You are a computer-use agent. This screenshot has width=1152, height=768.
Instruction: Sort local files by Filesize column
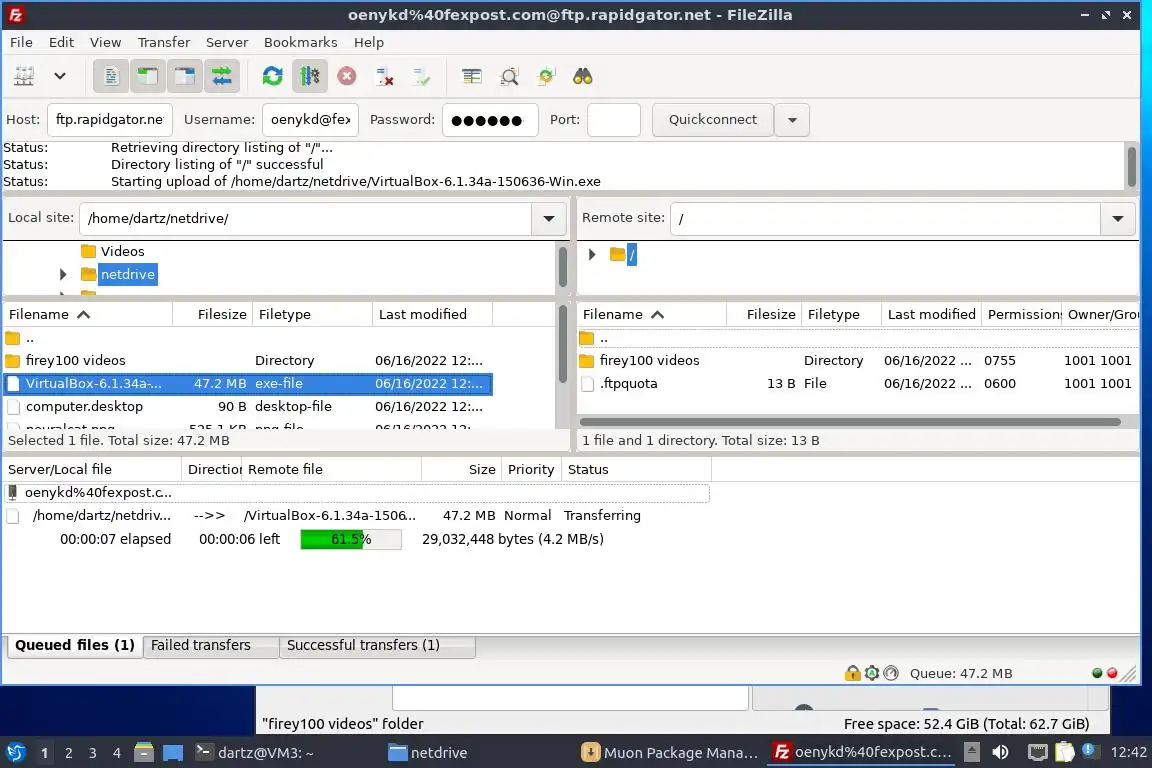(x=212, y=315)
